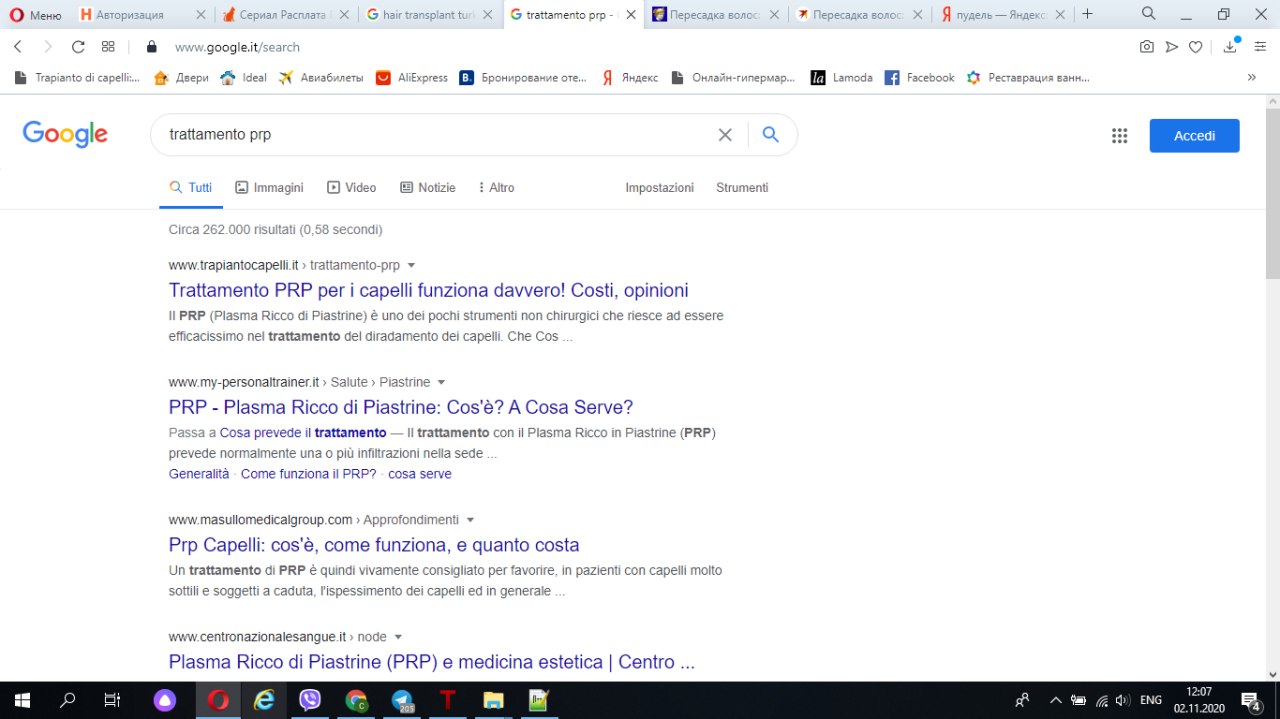1280x719 pixels.
Task: Open the Реставрация ванн... bookmark
Action: [1028, 77]
